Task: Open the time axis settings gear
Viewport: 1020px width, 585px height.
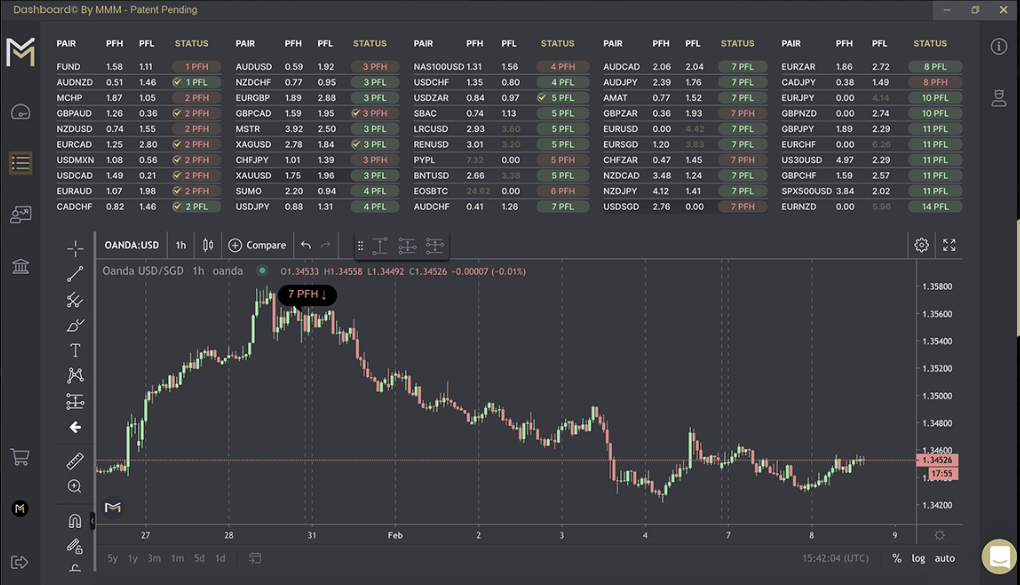Action: [x=939, y=535]
